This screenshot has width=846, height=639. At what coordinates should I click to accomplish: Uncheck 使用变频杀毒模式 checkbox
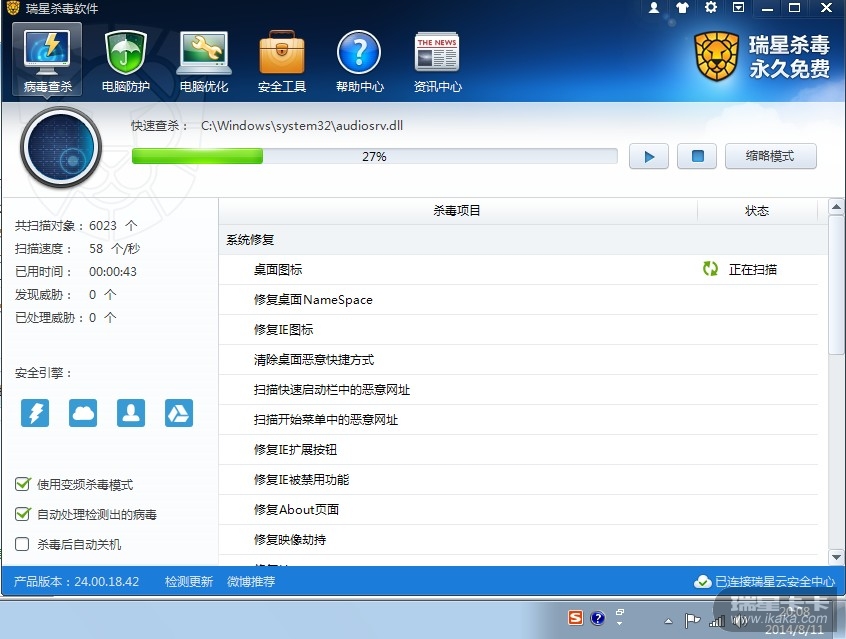[x=23, y=484]
